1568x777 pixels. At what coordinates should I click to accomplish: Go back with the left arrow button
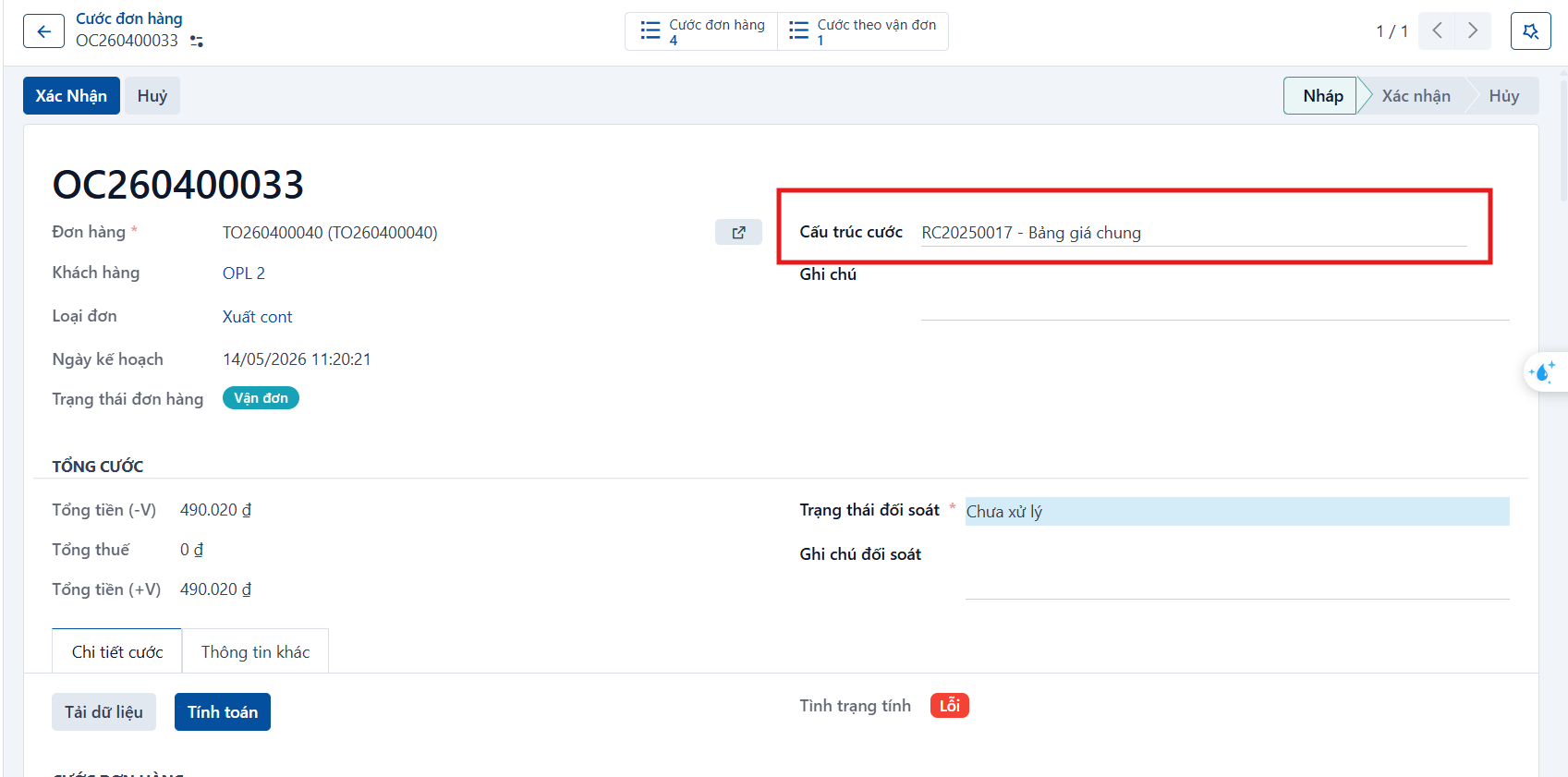pos(43,31)
